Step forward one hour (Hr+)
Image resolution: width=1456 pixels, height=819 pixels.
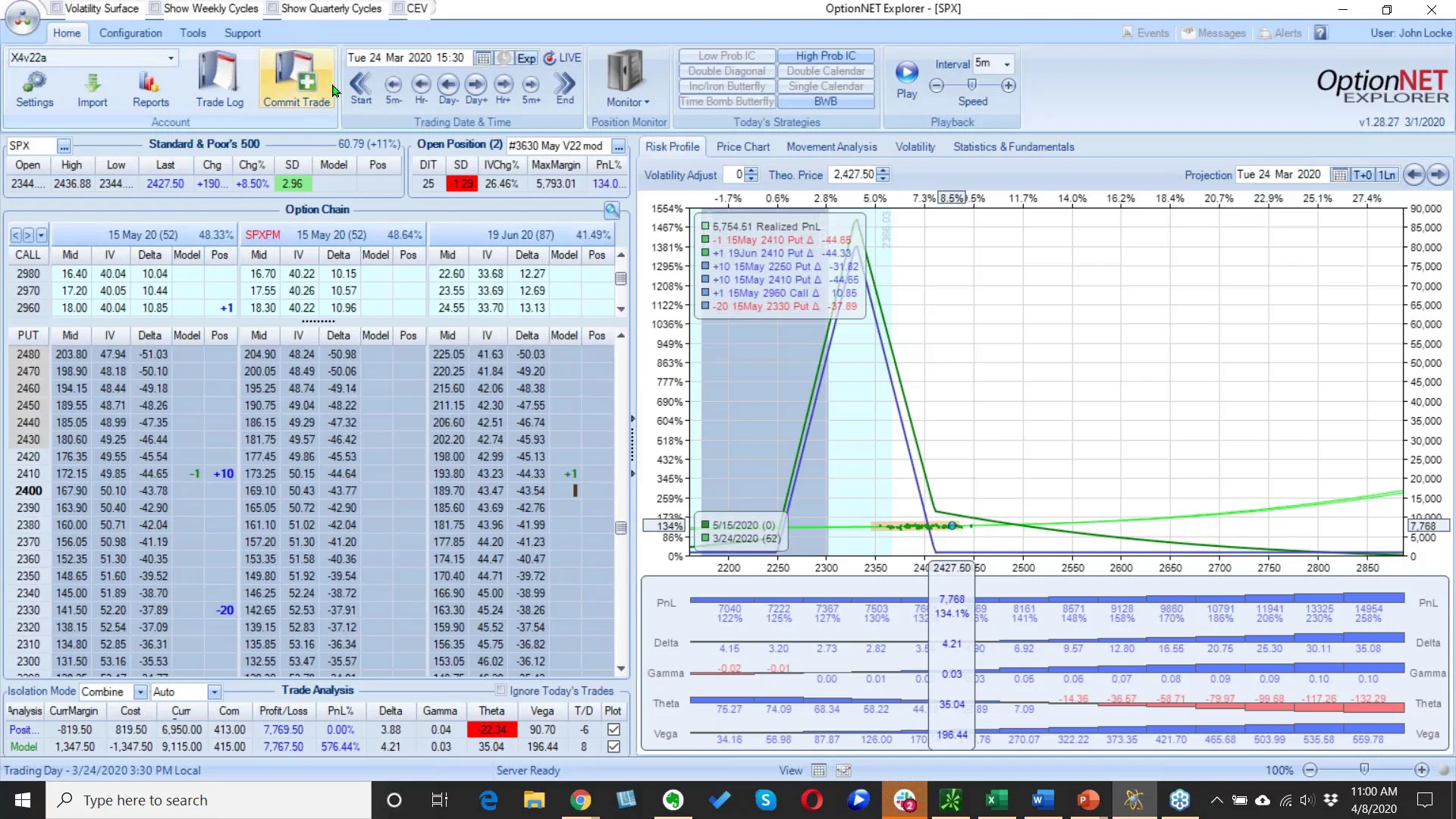504,88
